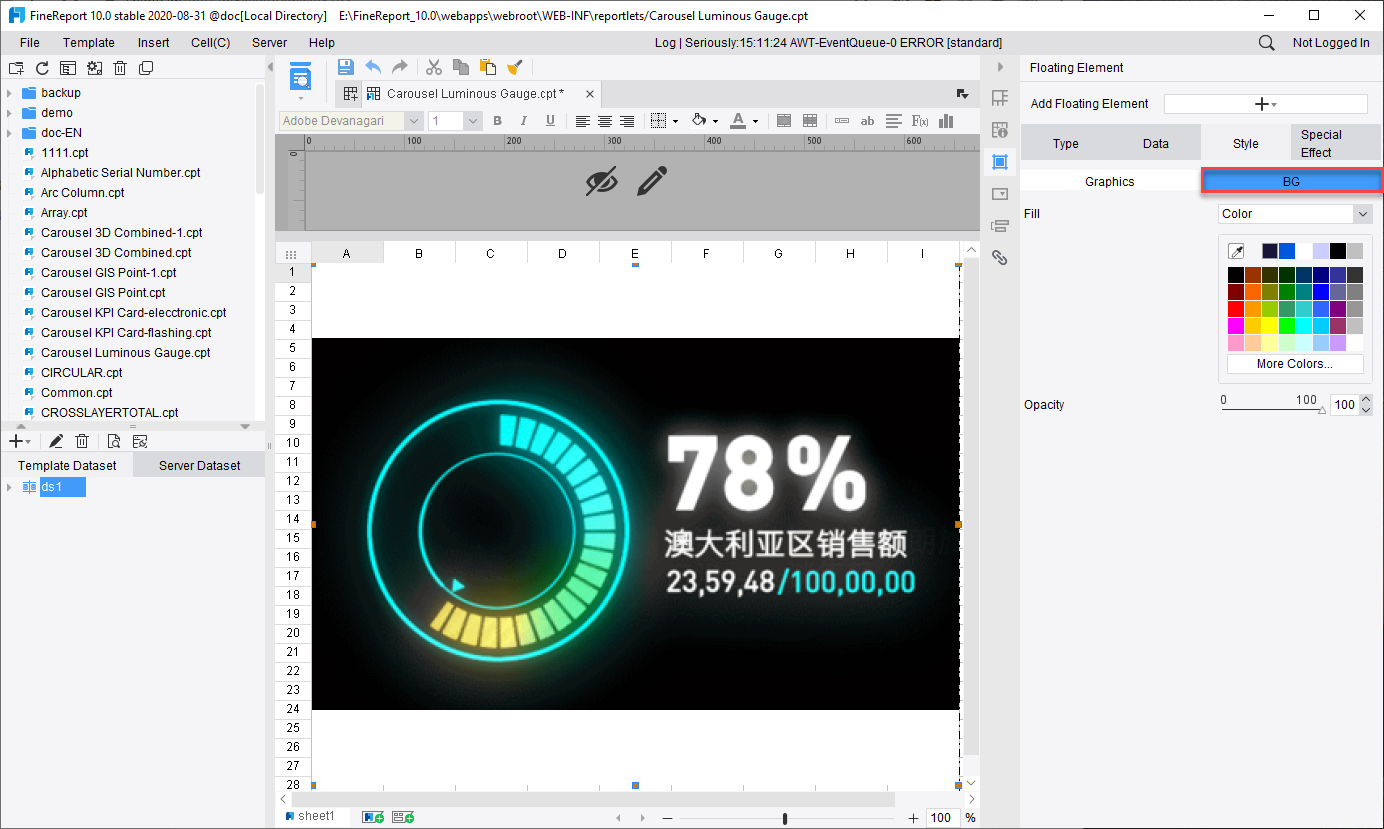
Task: Click the trash delete icon in file toolbar
Action: (120, 68)
